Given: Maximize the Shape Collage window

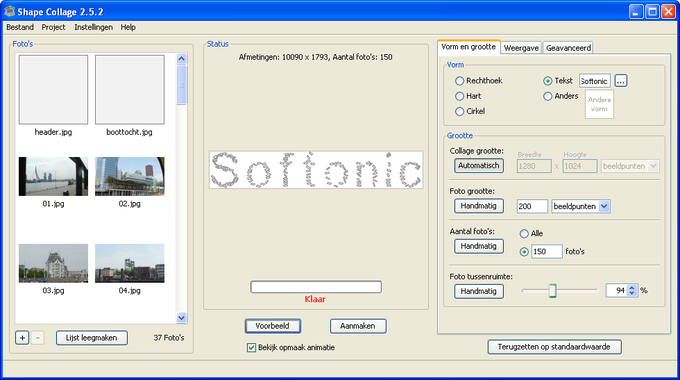Looking at the screenshot, I should 652,11.
